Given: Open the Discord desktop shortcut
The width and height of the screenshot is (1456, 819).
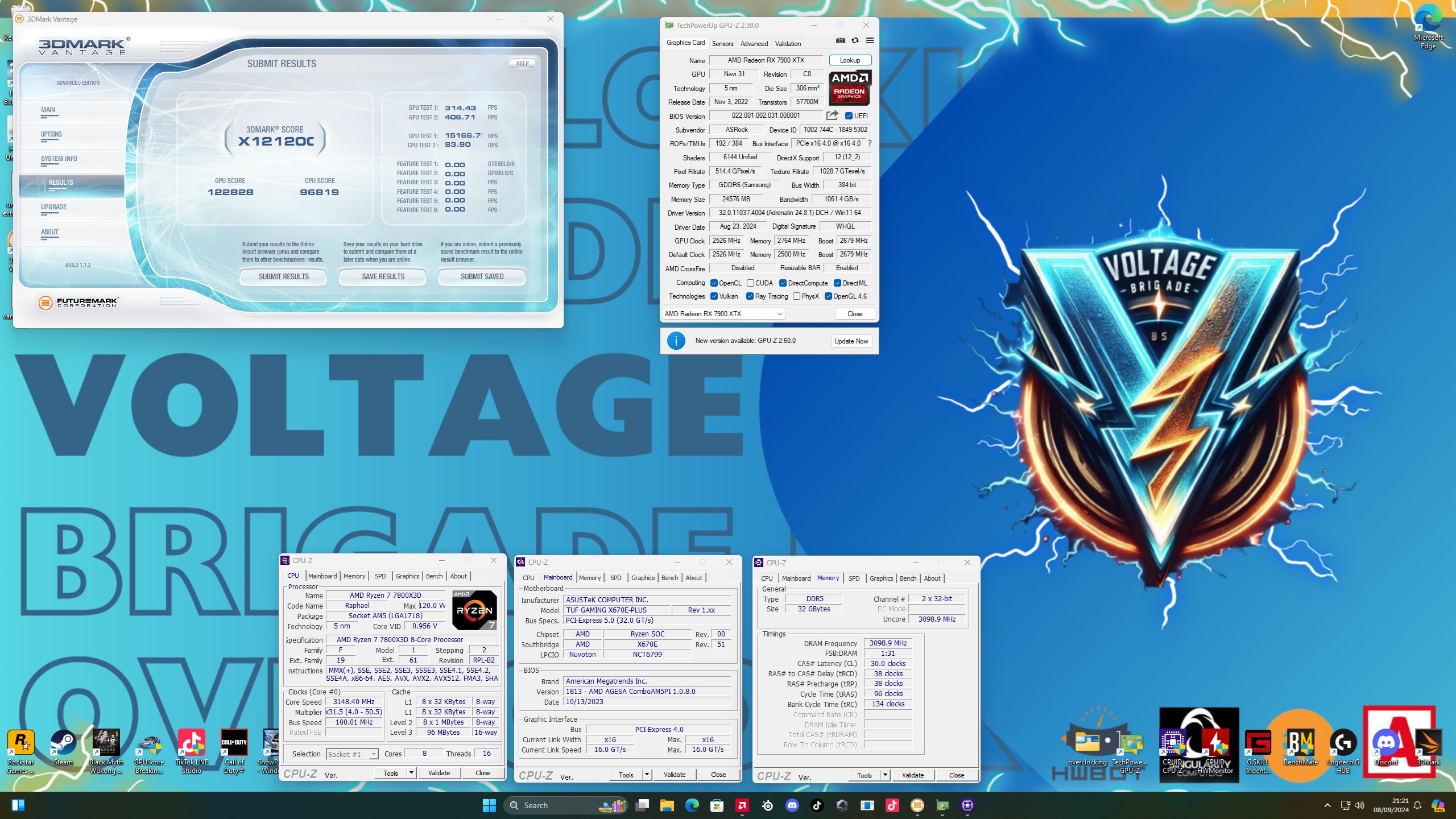Looking at the screenshot, I should point(1386,746).
